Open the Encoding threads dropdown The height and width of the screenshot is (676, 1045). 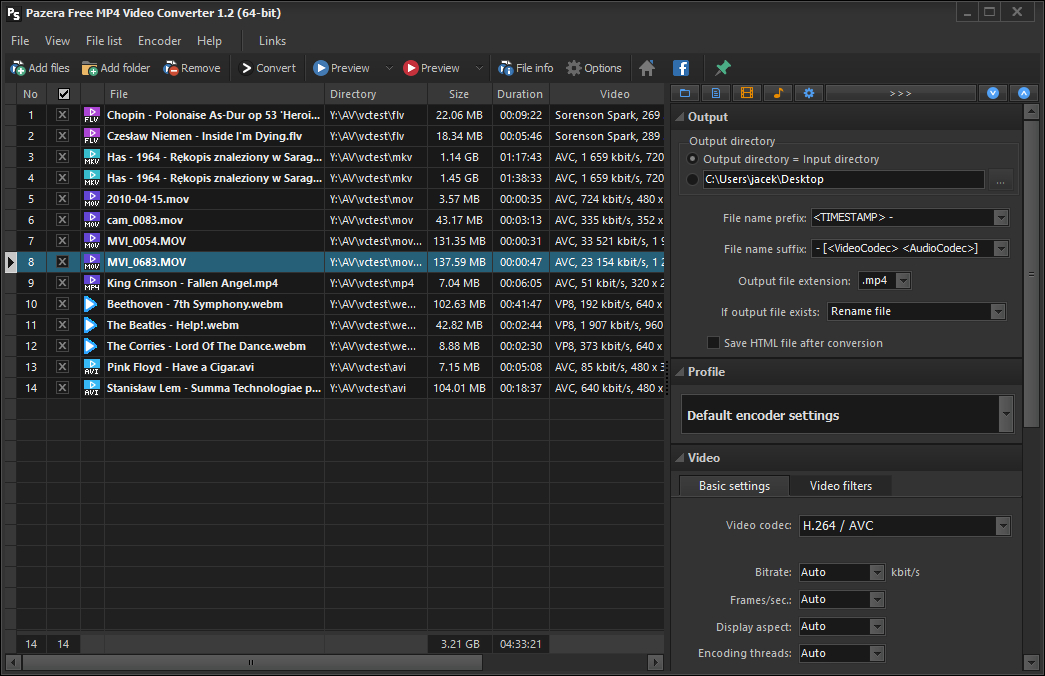[x=877, y=654]
